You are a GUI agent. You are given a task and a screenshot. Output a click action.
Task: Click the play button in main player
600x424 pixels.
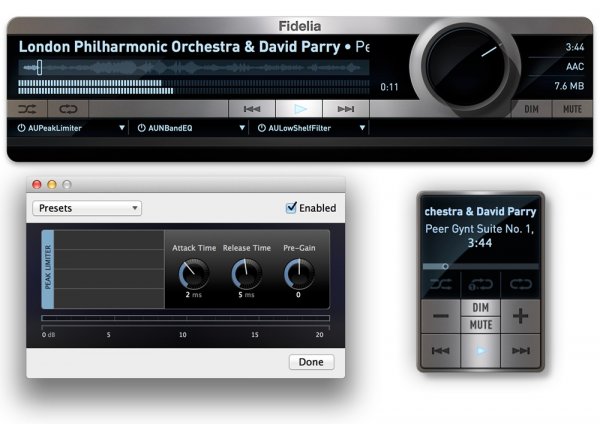click(299, 109)
